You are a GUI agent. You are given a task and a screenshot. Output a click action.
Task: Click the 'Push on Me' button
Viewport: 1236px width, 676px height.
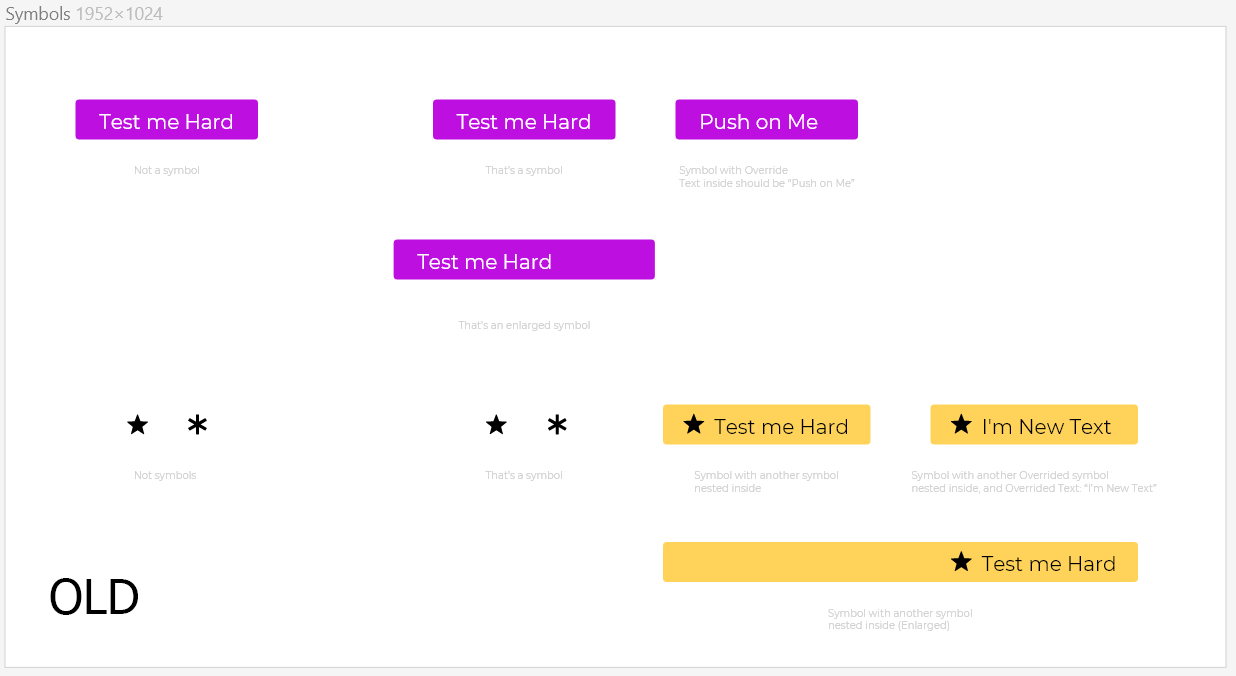click(766, 119)
